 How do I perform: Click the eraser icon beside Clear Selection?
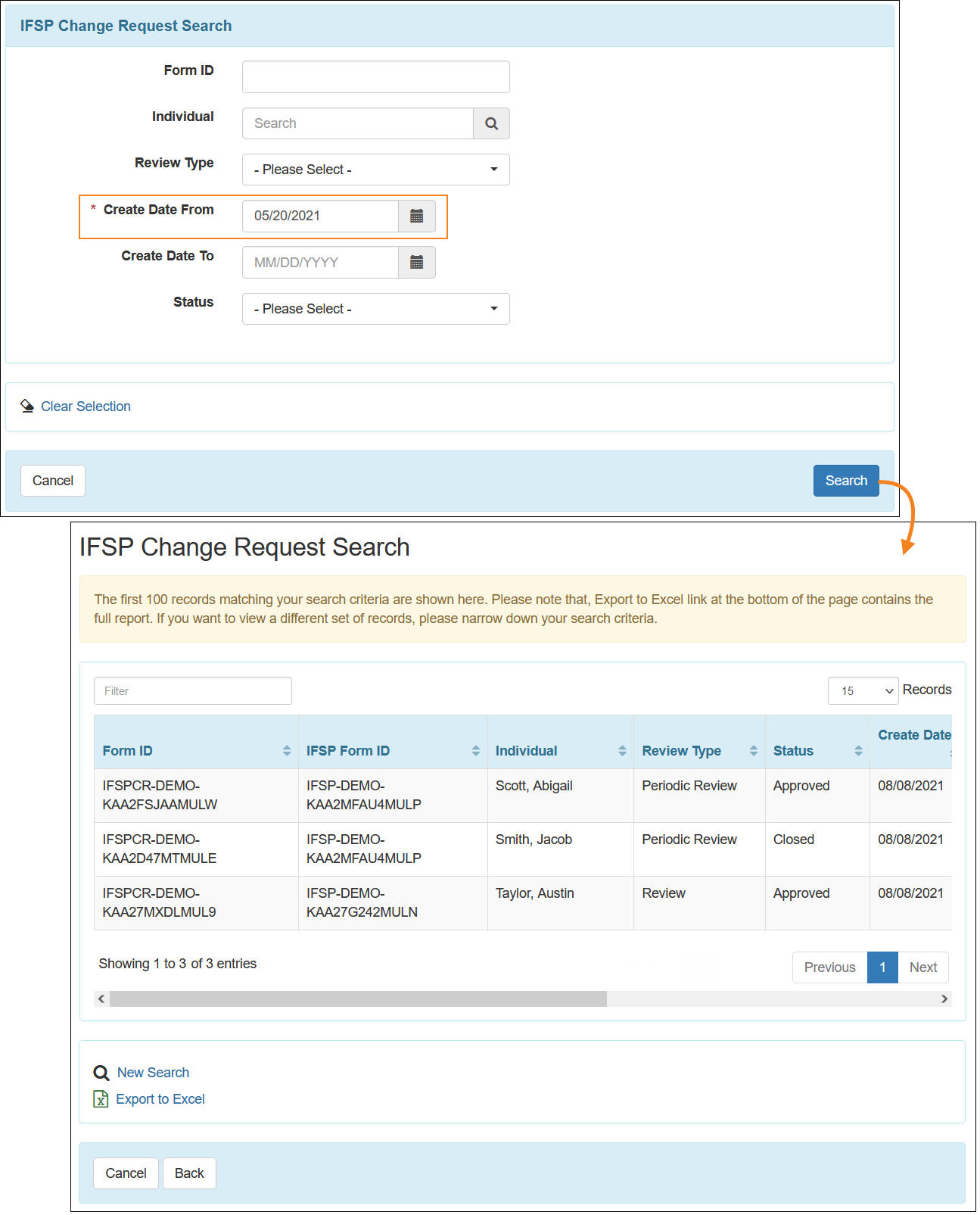27,407
